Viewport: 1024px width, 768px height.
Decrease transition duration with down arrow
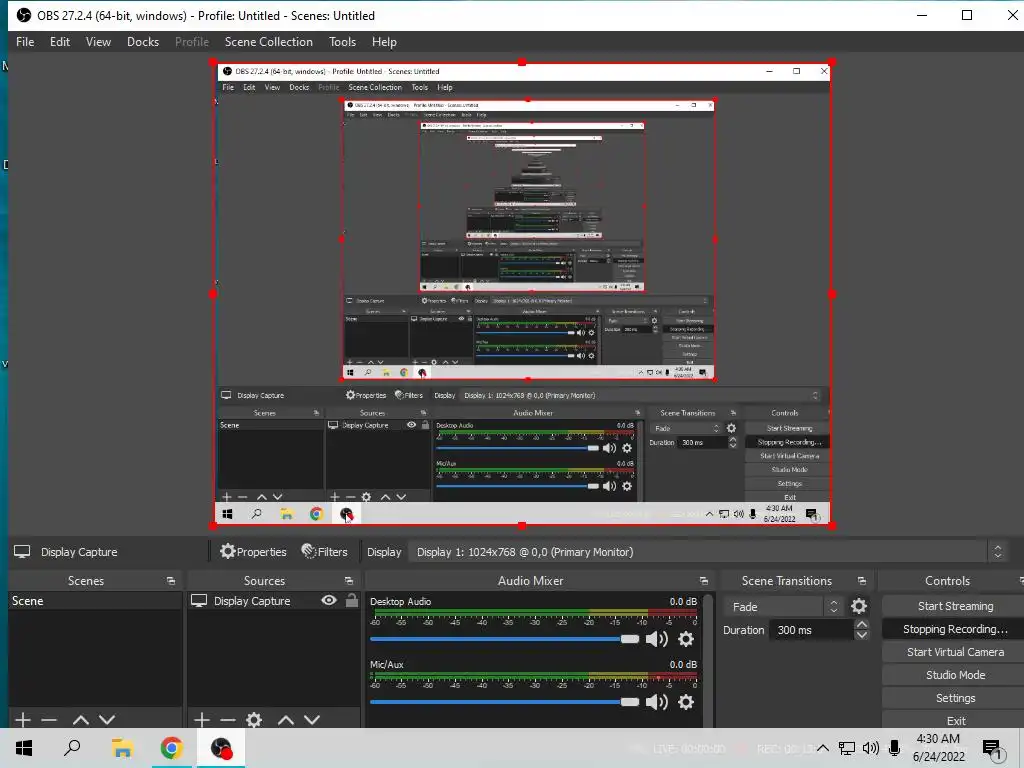861,635
